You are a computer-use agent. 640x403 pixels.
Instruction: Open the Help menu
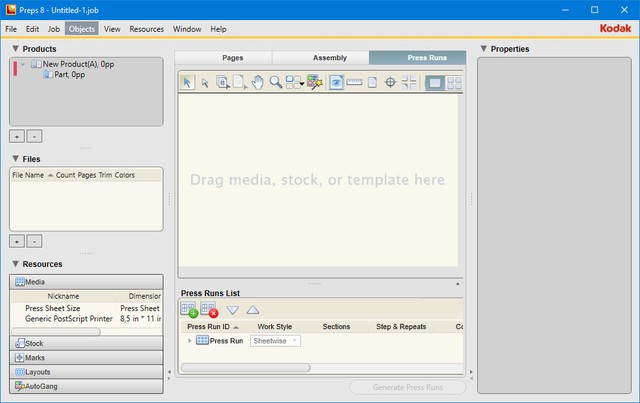tap(218, 29)
